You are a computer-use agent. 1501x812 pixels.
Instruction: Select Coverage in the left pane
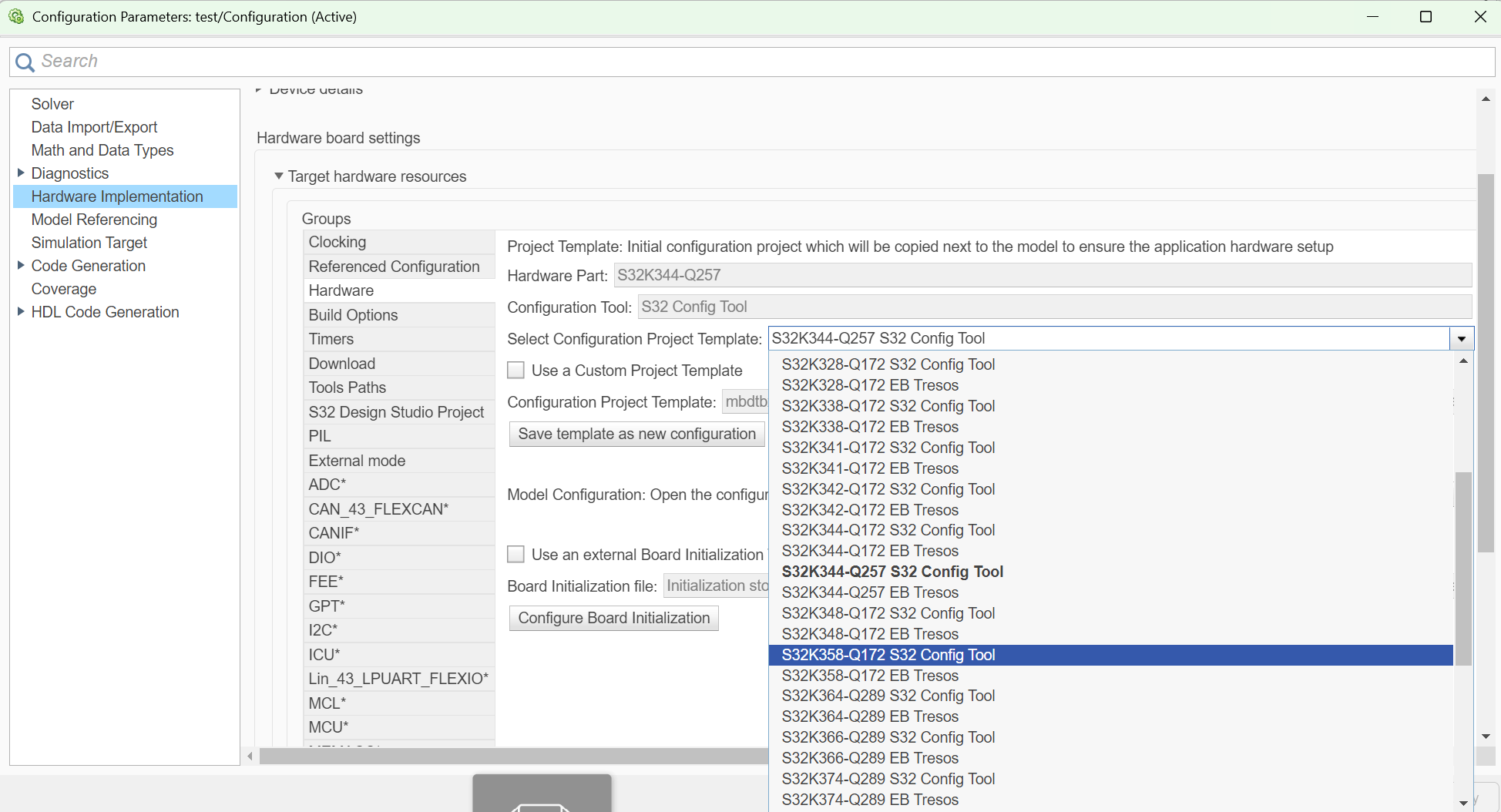tap(64, 289)
